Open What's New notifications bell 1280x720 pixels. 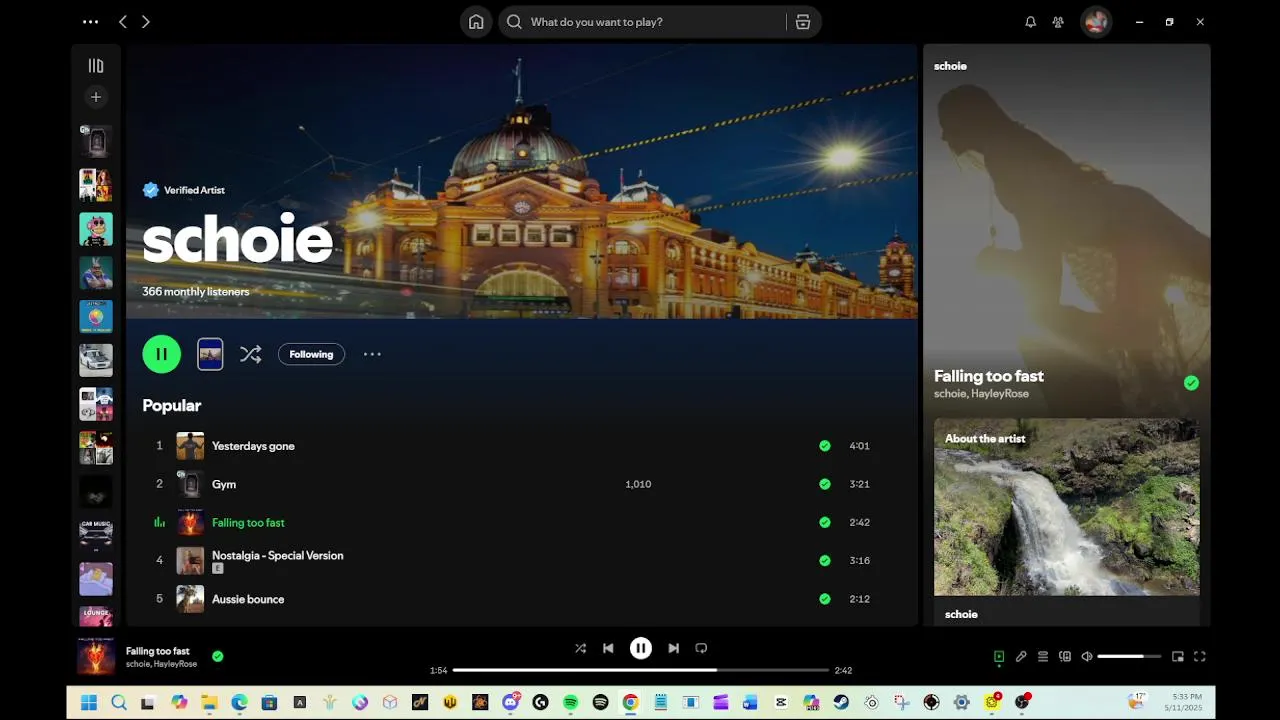pos(1030,22)
